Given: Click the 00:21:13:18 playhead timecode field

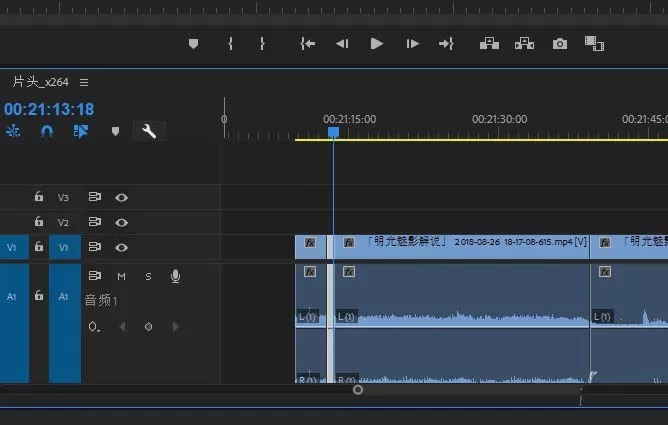Looking at the screenshot, I should click(x=49, y=109).
